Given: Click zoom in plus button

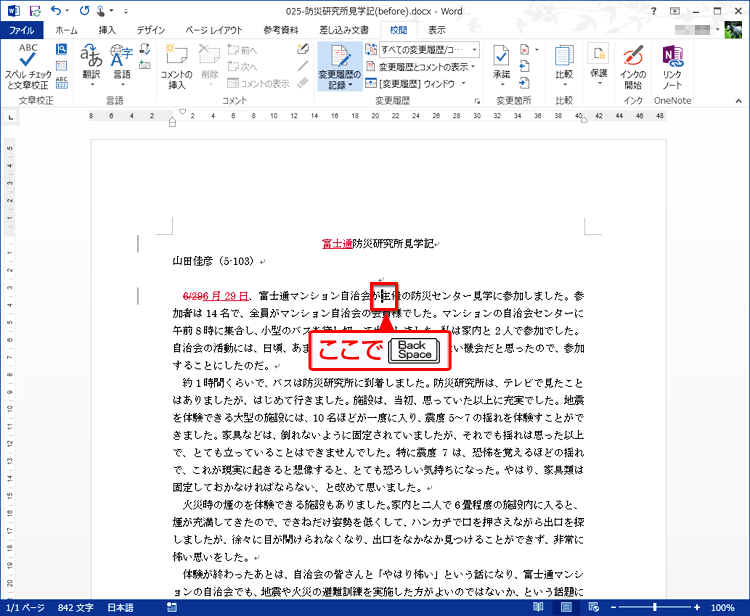Looking at the screenshot, I should 697,607.
